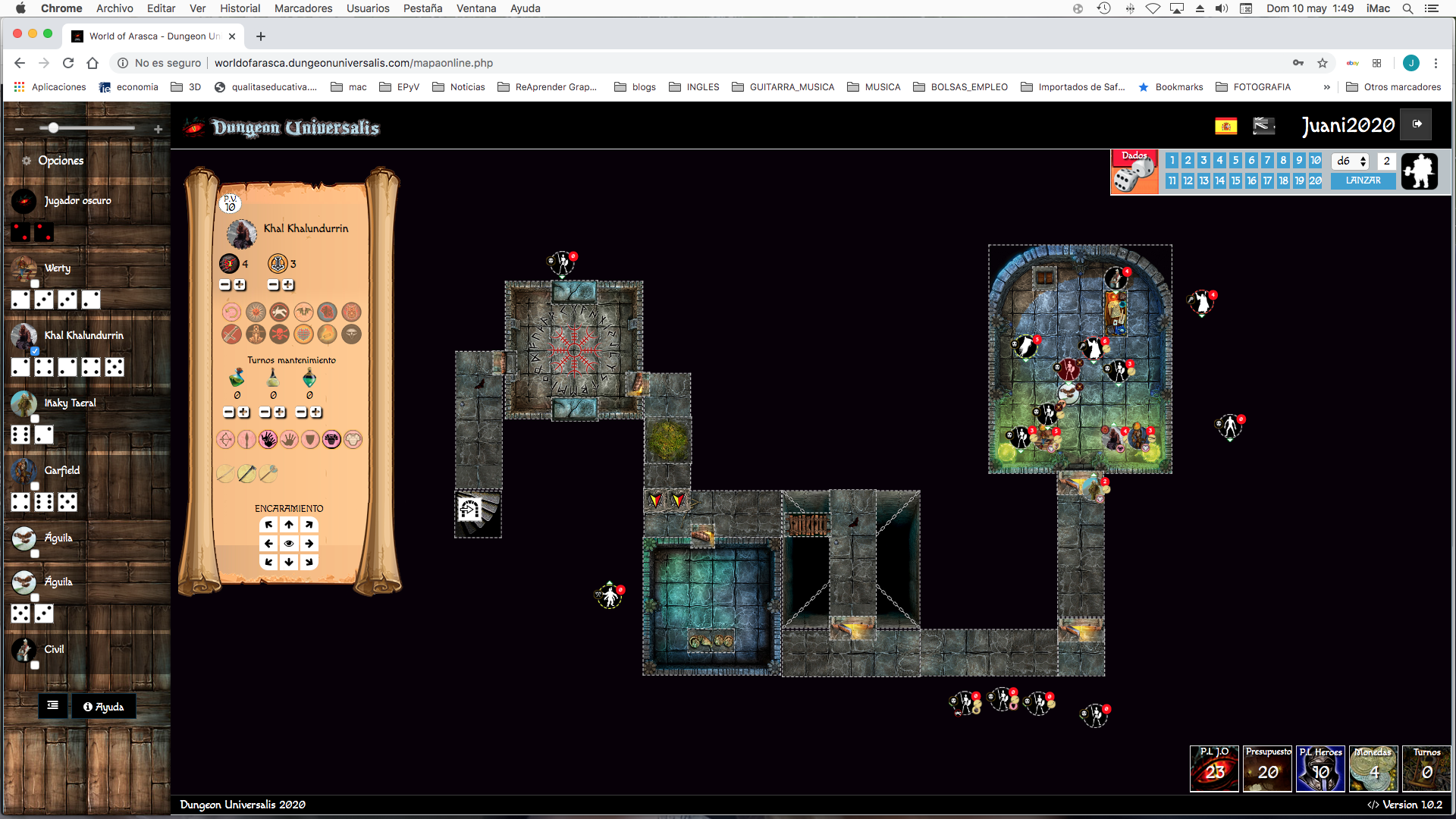This screenshot has width=1456, height=819.
Task: Open the Marcadores menu
Action: (303, 8)
